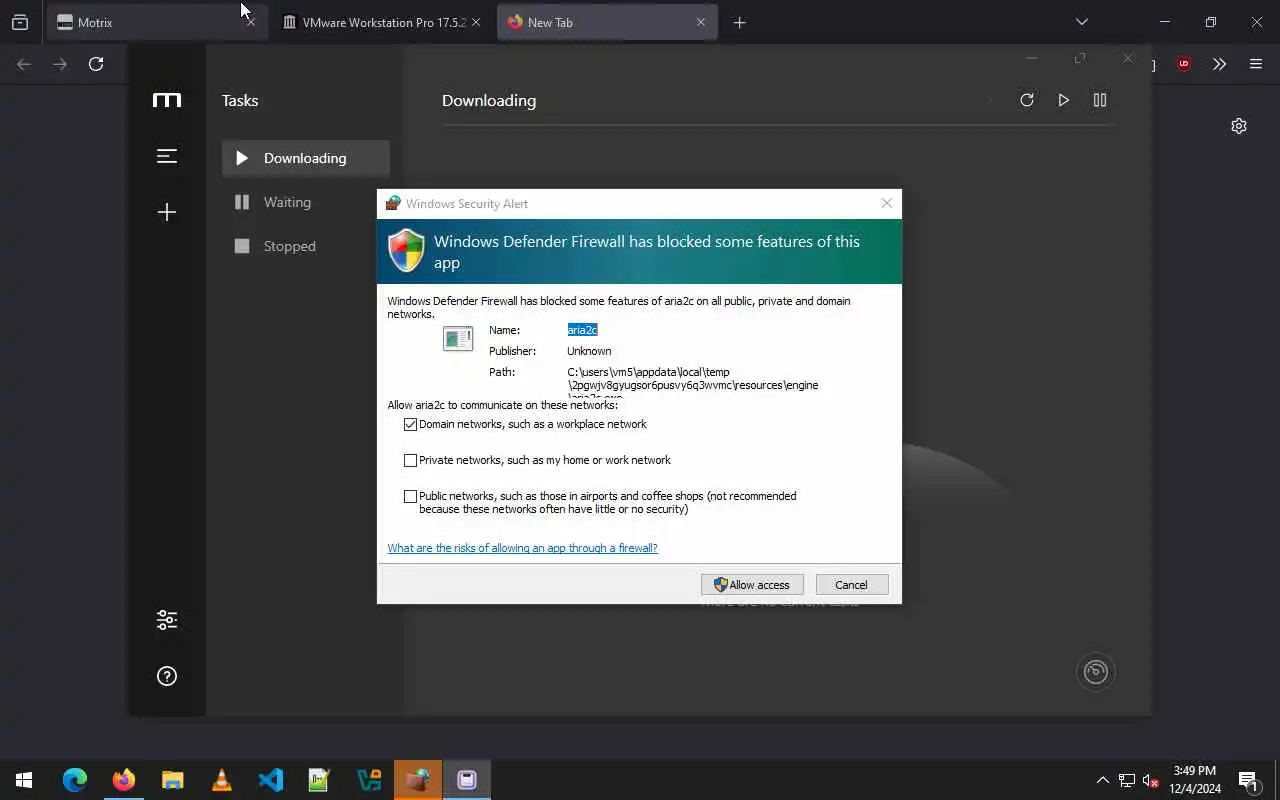Click the highlighted aria2c name field
Image resolution: width=1280 pixels, height=800 pixels.
pyautogui.click(x=582, y=330)
